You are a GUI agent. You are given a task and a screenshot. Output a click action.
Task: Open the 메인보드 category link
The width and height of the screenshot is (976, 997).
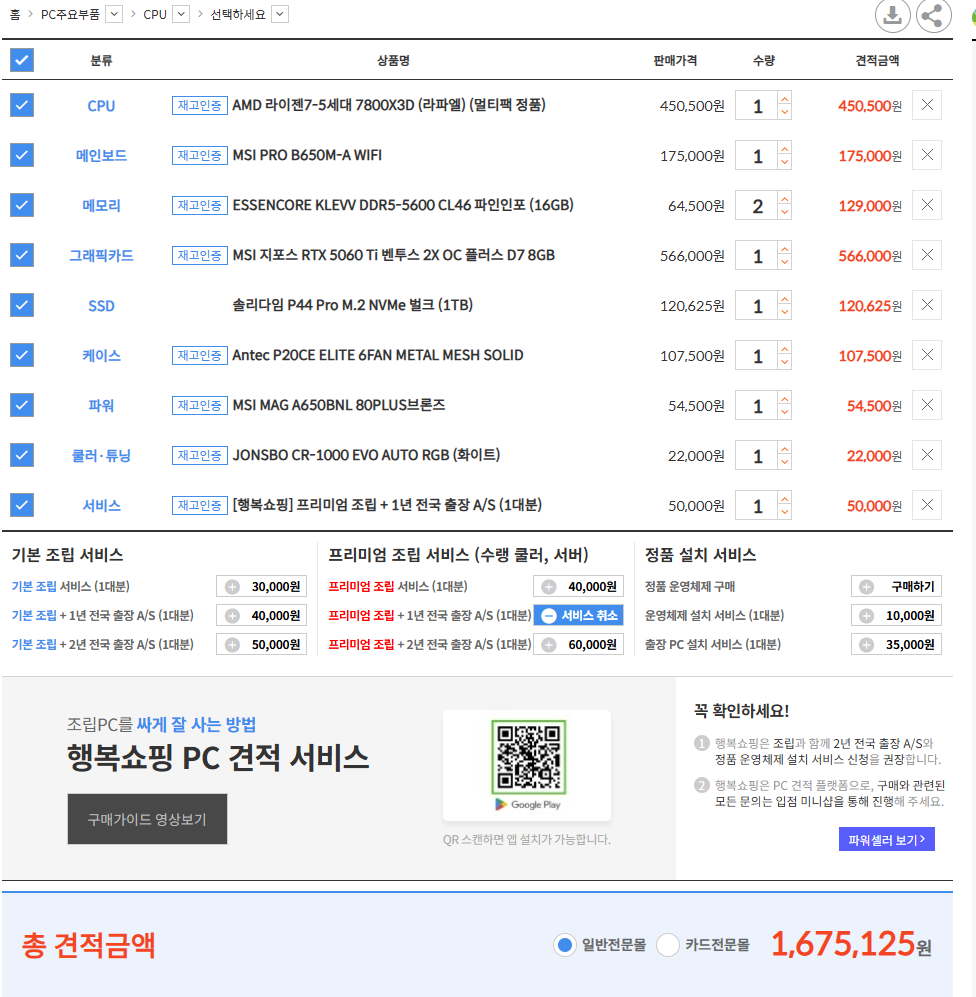(x=101, y=156)
